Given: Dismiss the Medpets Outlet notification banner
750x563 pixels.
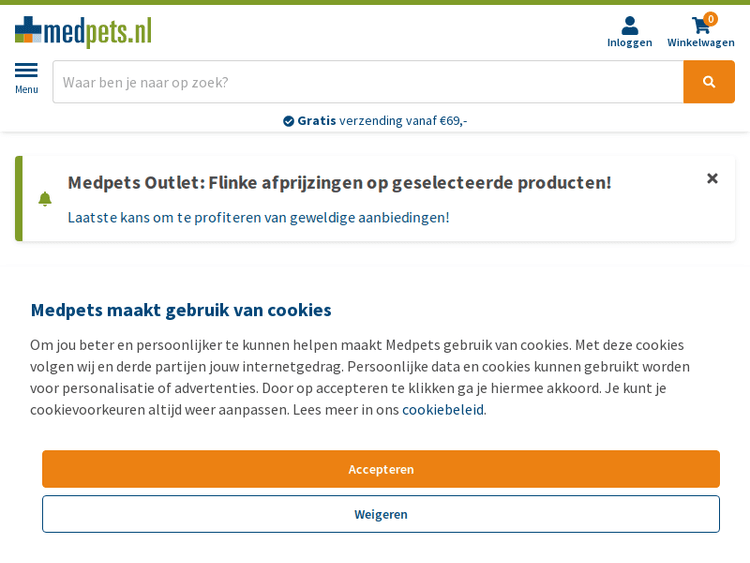Looking at the screenshot, I should pos(712,178).
